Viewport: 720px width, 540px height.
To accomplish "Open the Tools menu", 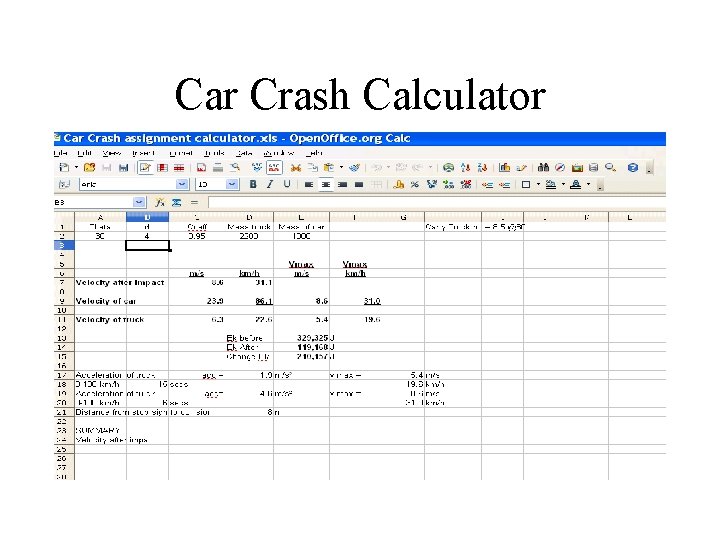I will (x=214, y=153).
